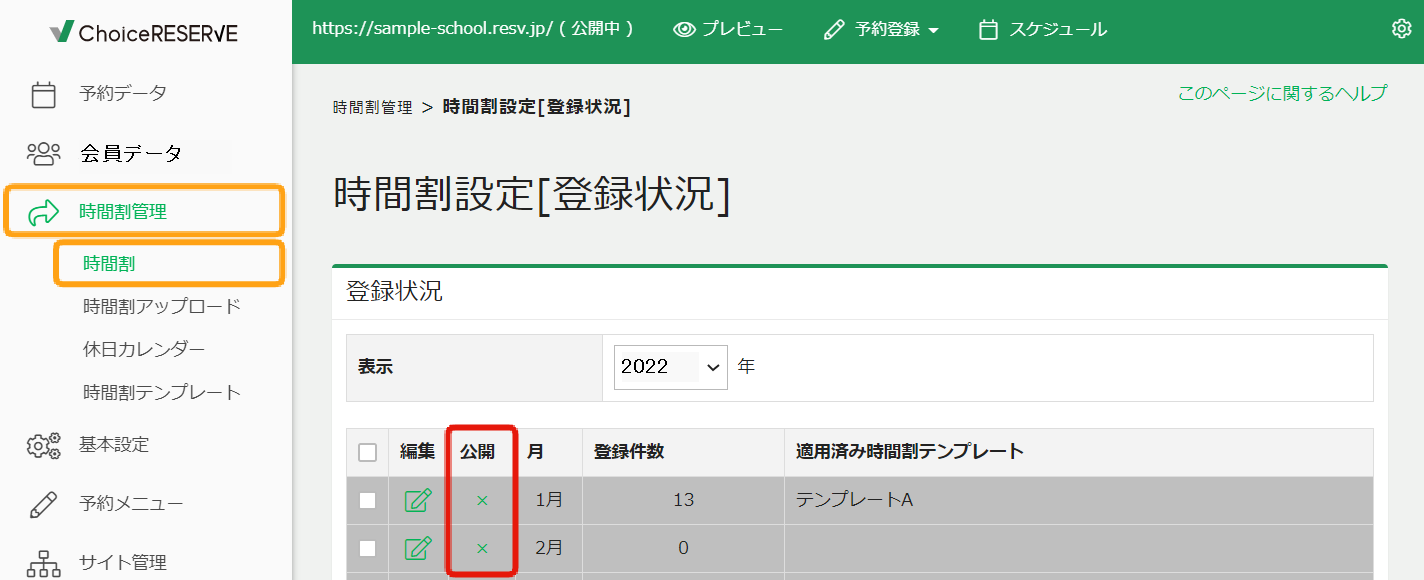Click the 1月 month cell
The image size is (1424, 580).
pyautogui.click(x=549, y=500)
